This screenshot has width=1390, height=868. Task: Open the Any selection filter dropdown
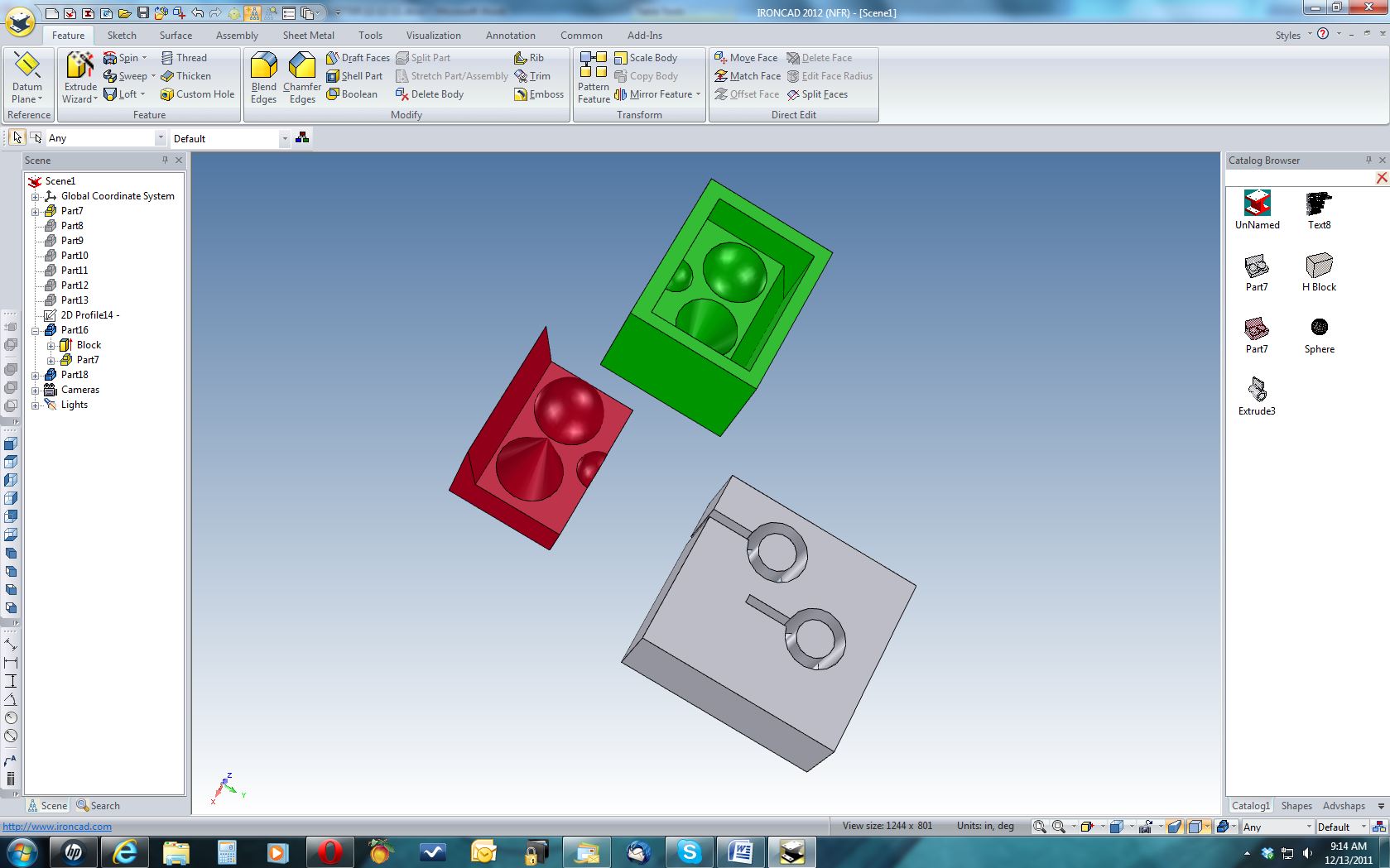point(160,138)
